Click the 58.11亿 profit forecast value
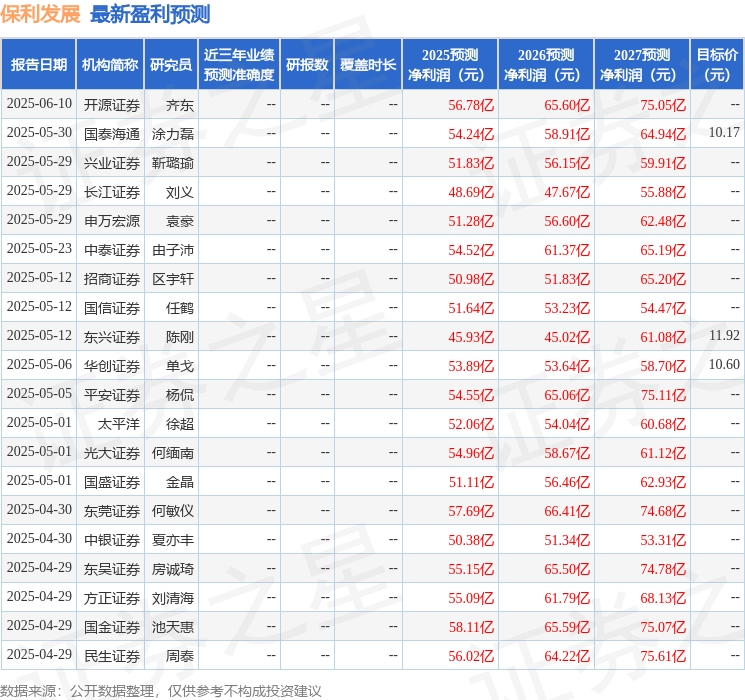745x700 pixels. click(x=471, y=627)
